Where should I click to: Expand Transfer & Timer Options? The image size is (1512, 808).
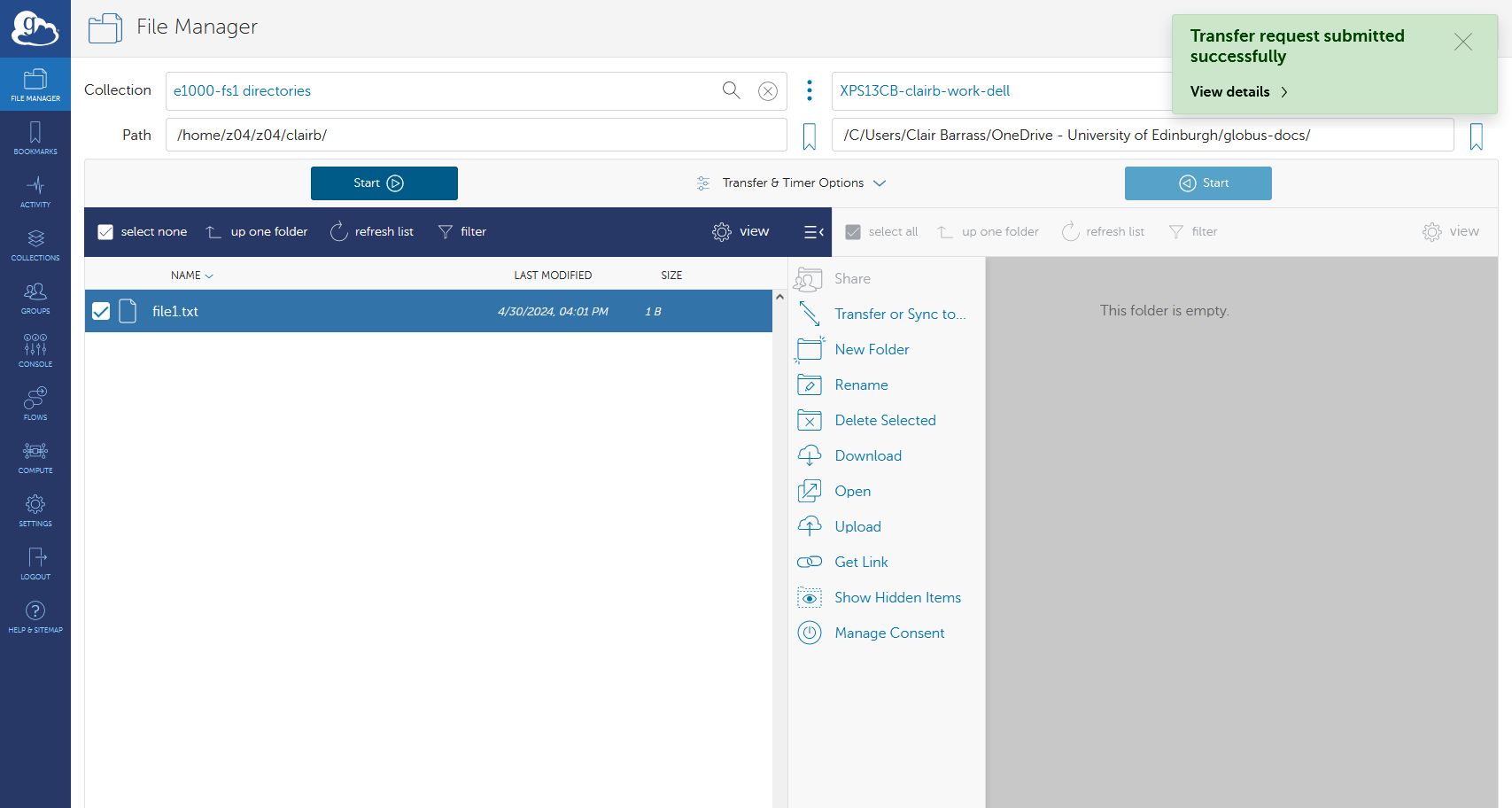coord(792,183)
